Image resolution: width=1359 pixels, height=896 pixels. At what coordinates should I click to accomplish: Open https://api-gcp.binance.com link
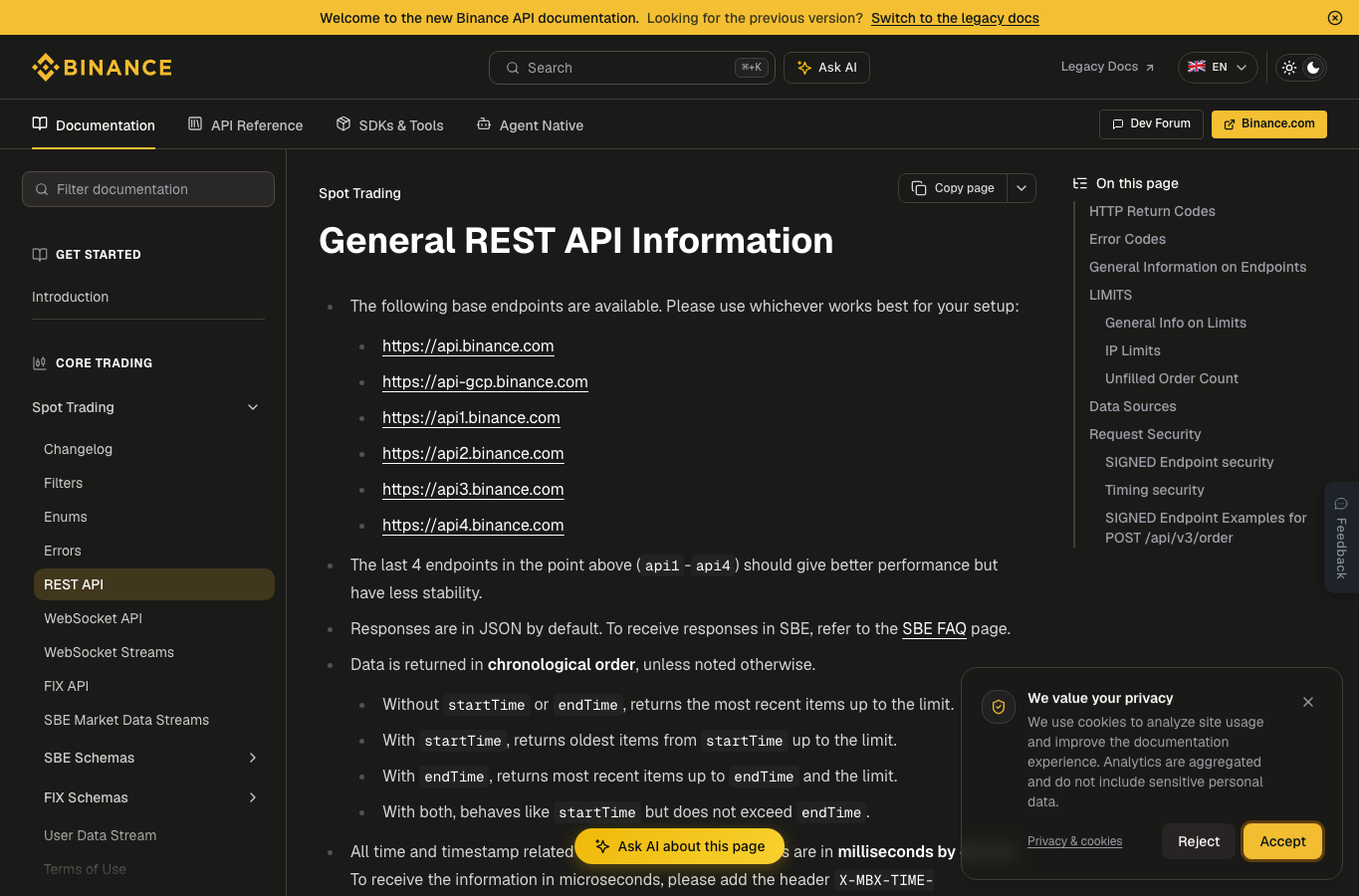coord(485,381)
